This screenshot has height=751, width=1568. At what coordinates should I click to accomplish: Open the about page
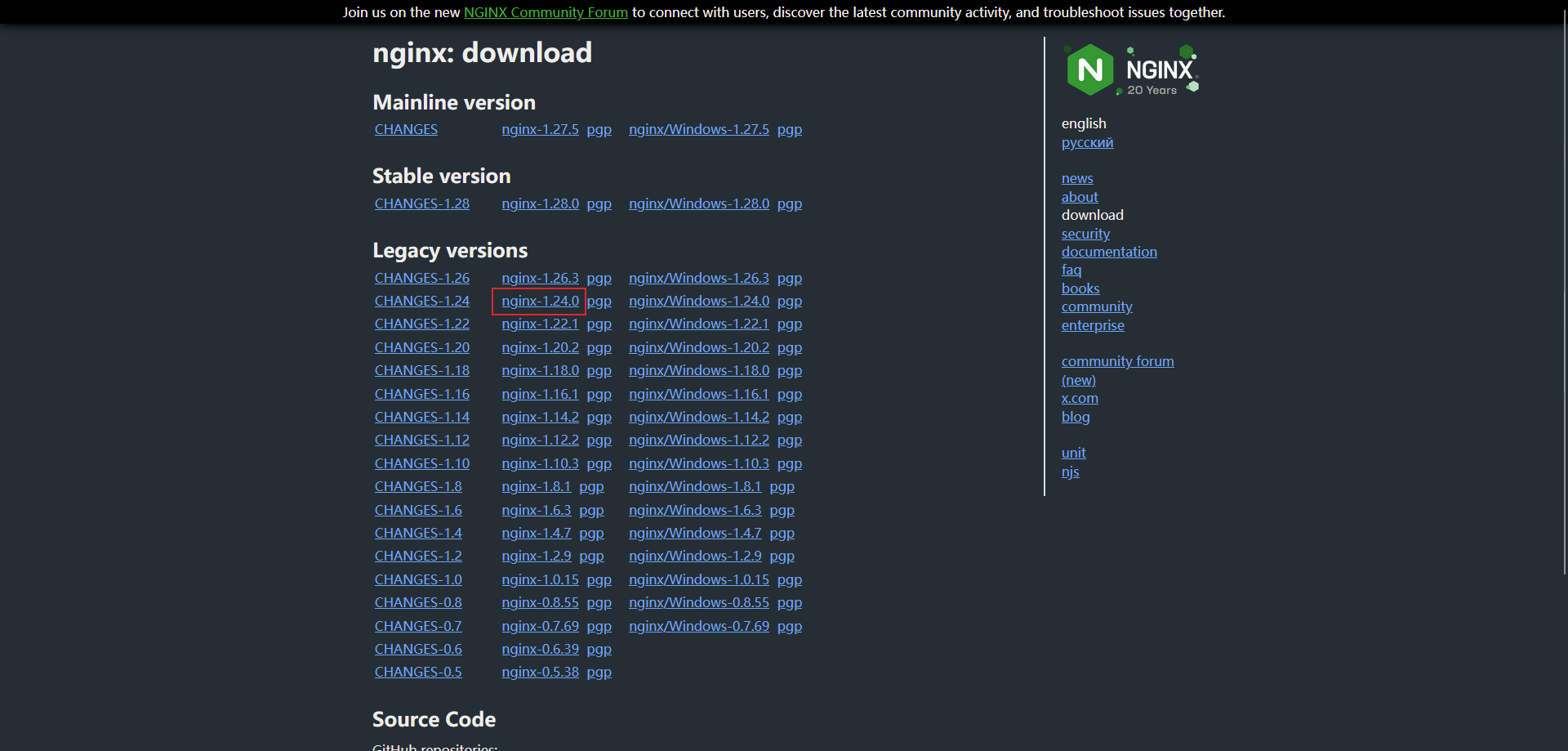coord(1080,197)
